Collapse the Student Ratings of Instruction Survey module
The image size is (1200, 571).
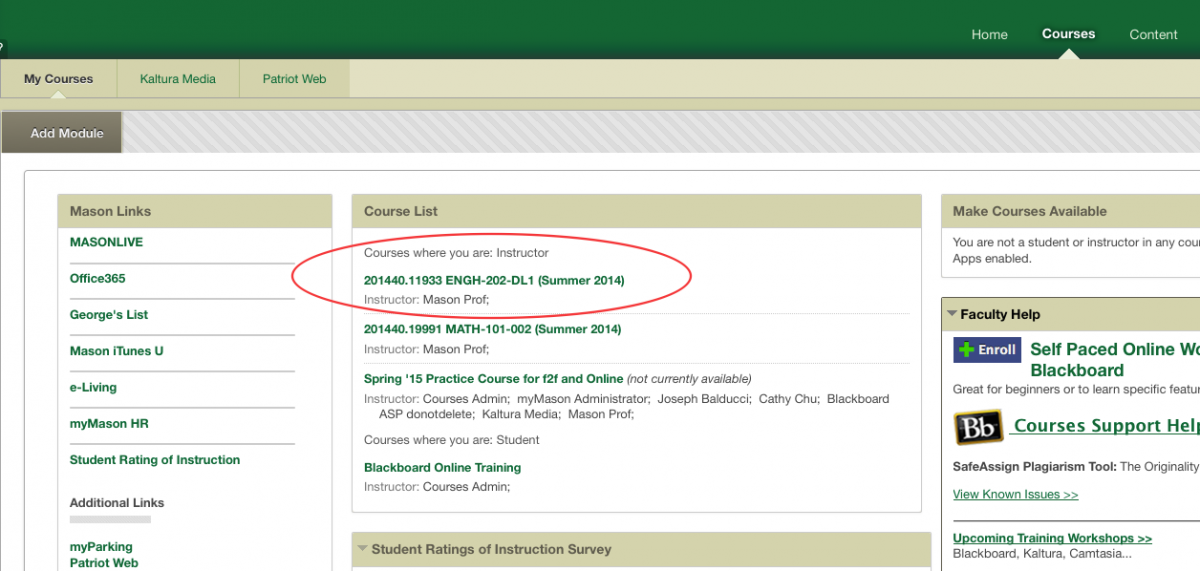(363, 550)
